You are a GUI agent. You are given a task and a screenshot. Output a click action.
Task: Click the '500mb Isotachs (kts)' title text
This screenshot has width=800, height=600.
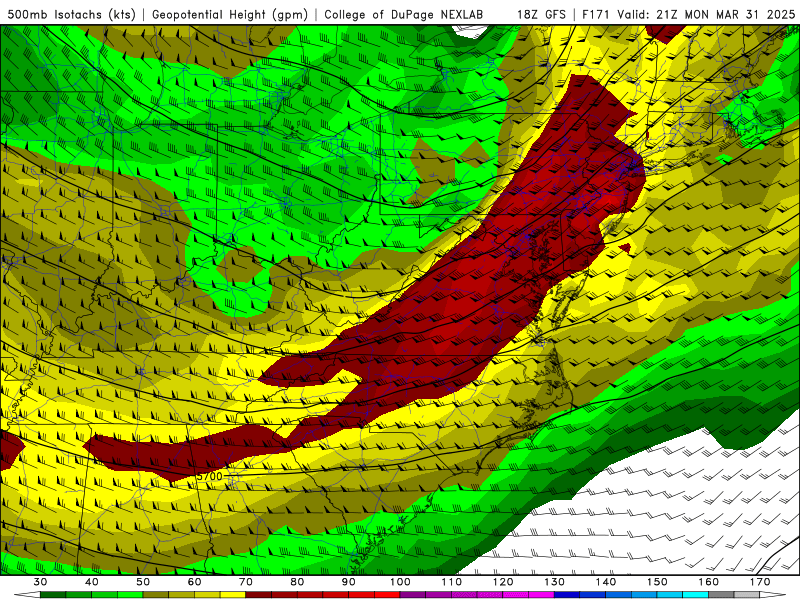71,14
